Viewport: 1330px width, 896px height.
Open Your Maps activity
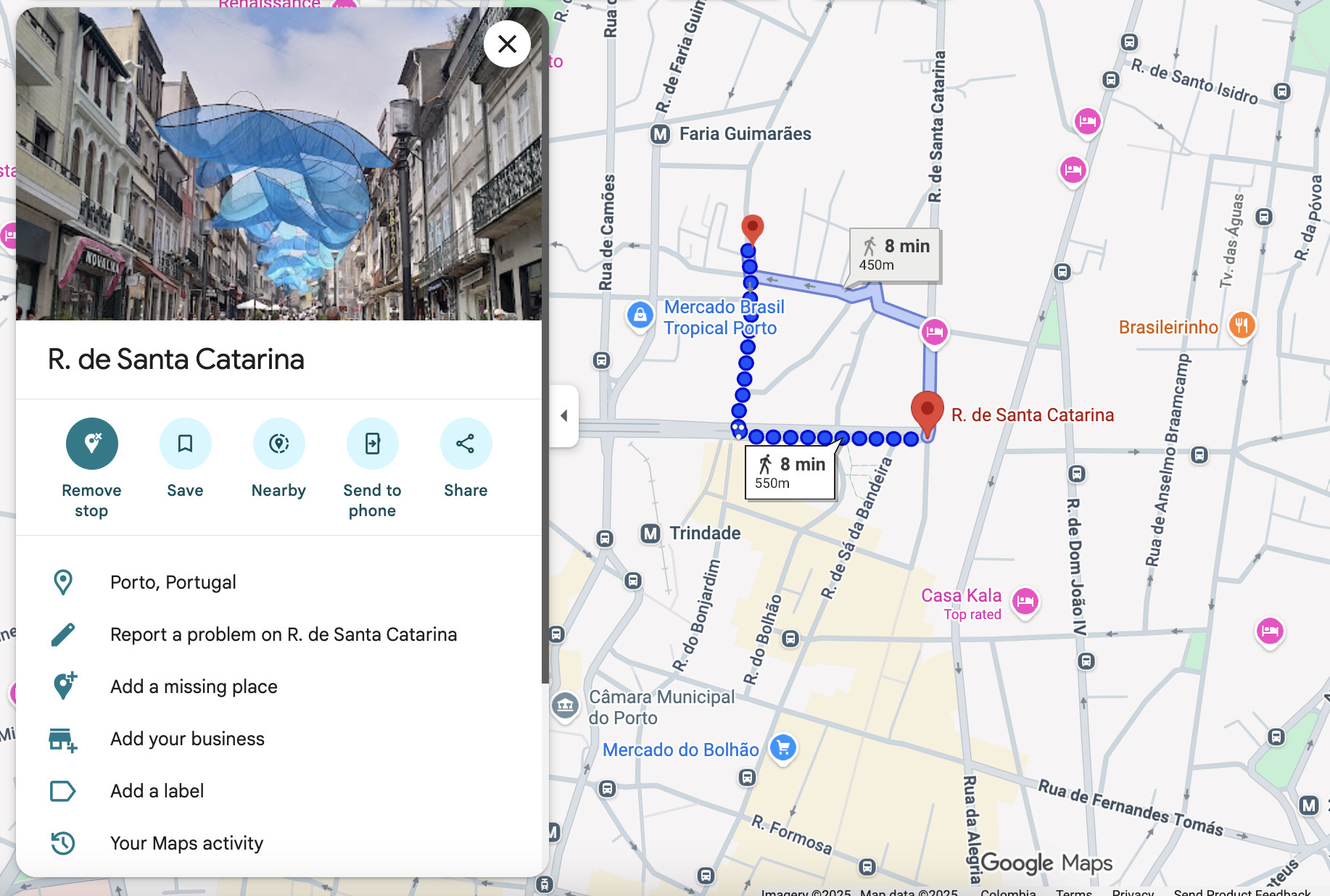pyautogui.click(x=186, y=843)
